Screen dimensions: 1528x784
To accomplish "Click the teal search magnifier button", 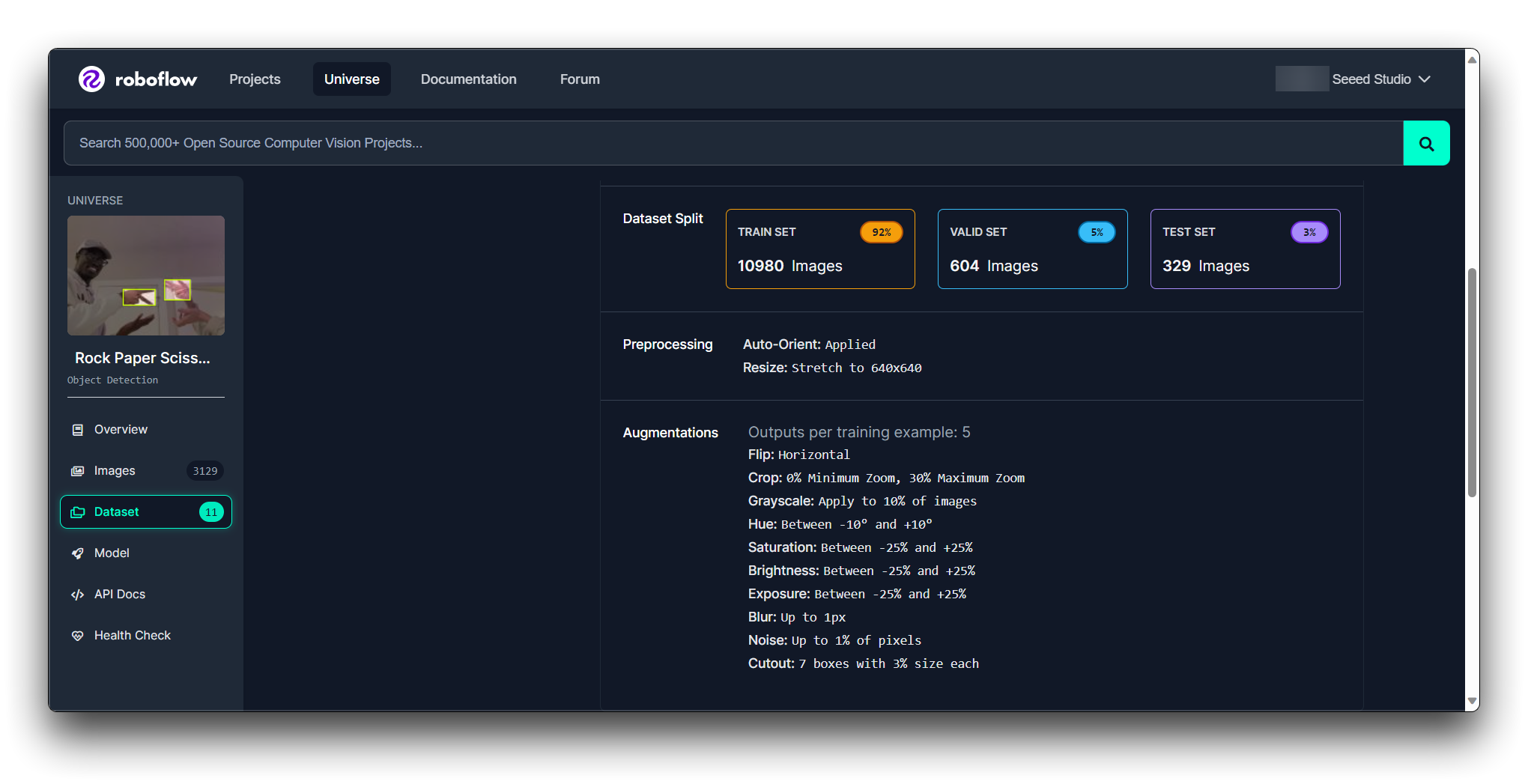I will [x=1426, y=143].
